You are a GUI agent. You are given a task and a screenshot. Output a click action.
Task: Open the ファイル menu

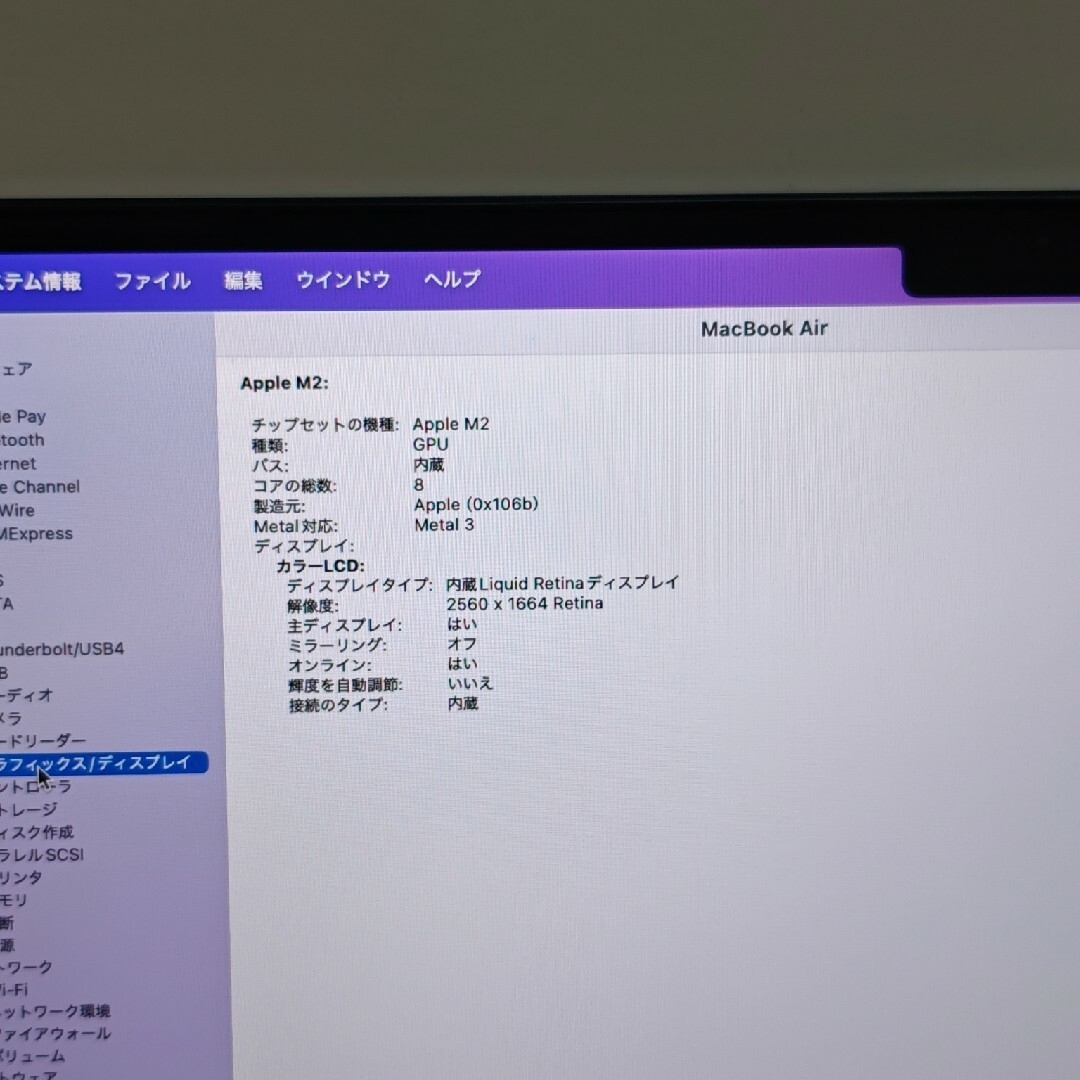152,281
